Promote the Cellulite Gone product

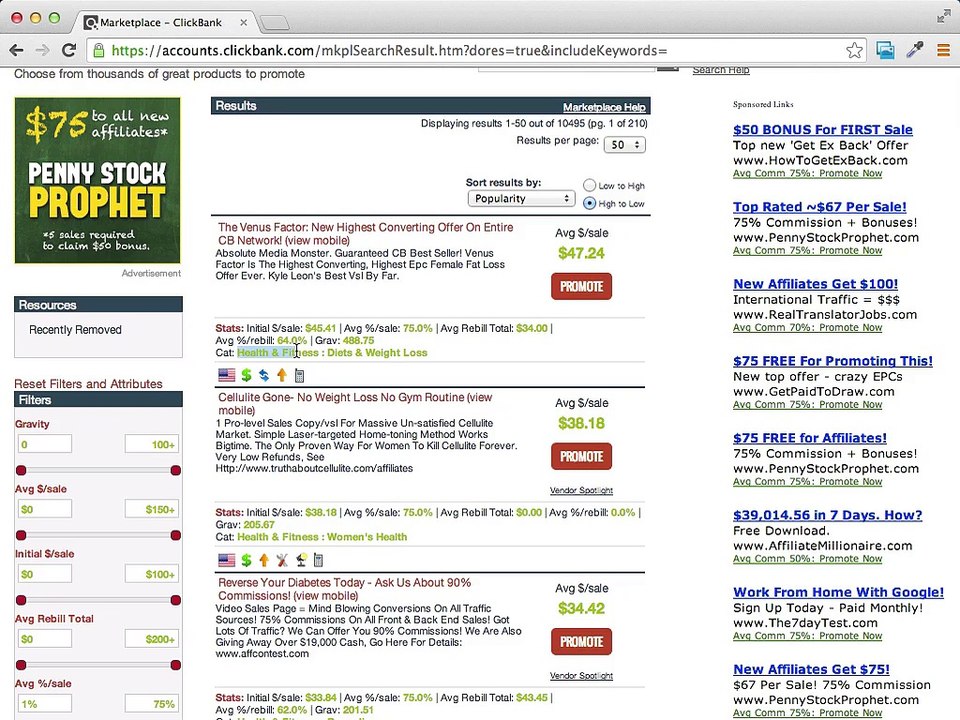coord(581,457)
